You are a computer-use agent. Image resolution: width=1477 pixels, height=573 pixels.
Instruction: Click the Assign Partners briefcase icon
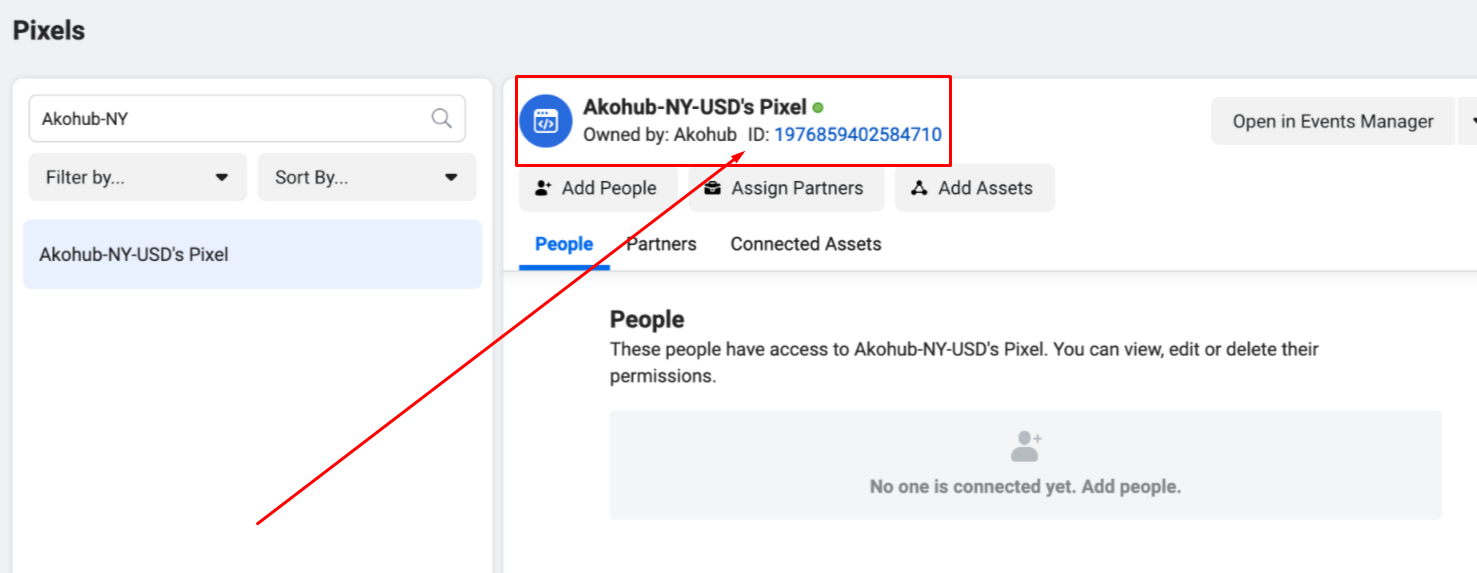pos(712,188)
